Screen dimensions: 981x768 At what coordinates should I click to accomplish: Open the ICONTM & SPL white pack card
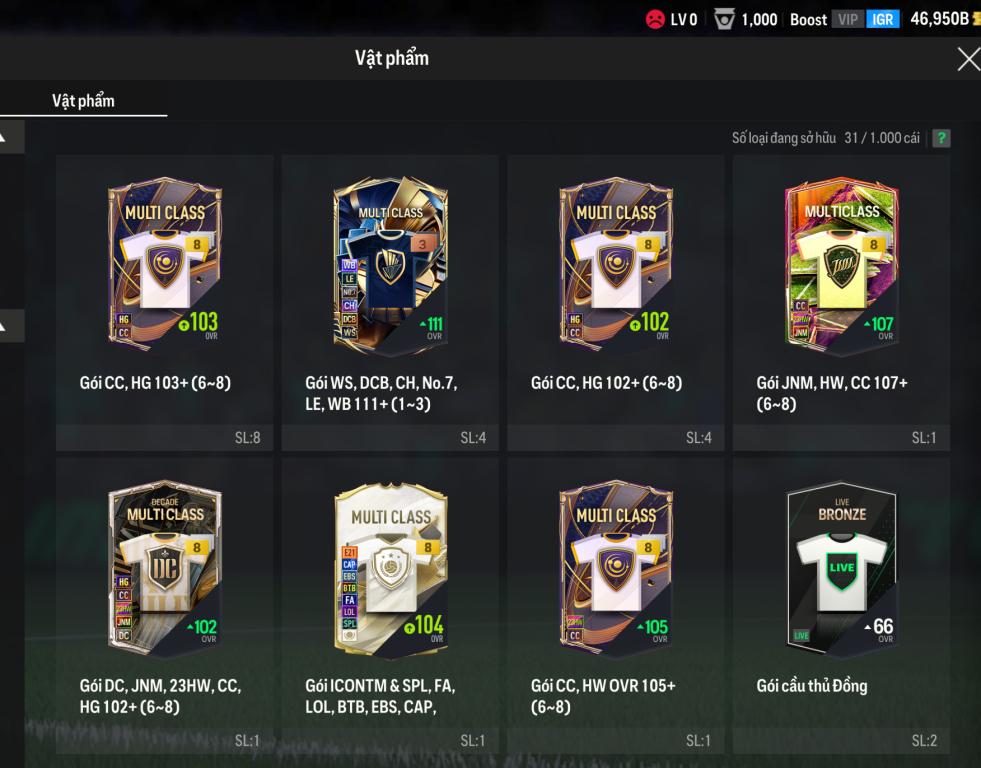coord(390,605)
